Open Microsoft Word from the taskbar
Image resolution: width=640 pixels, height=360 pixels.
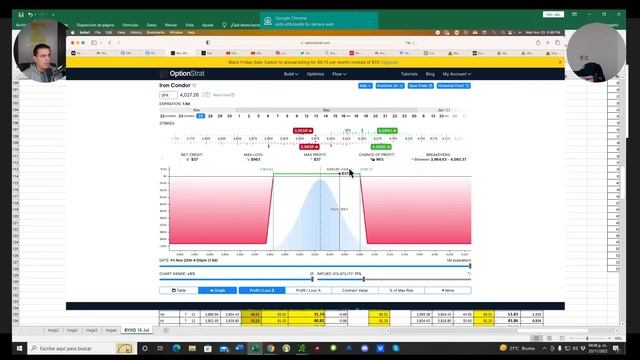239,348
